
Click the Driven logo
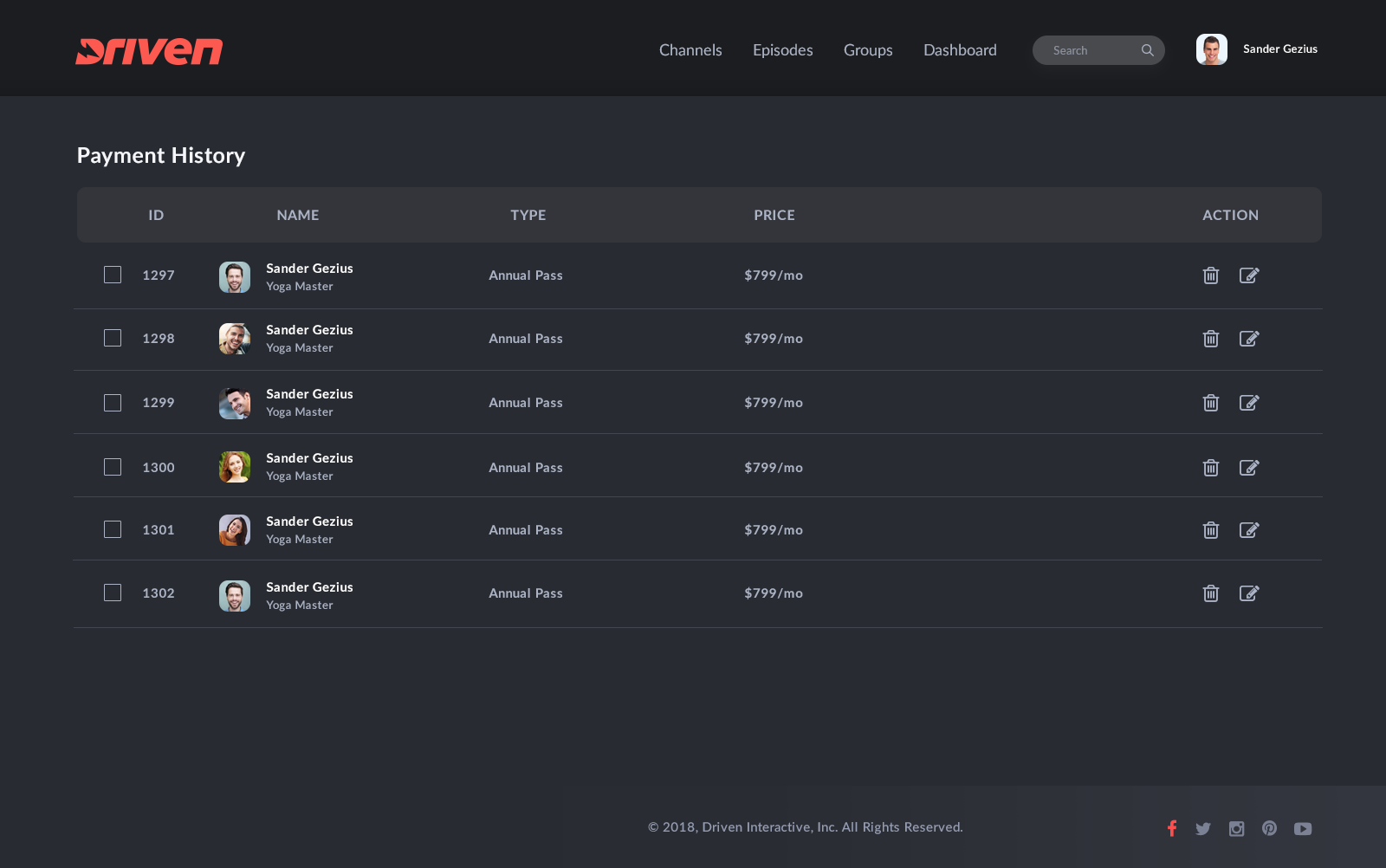tap(149, 51)
